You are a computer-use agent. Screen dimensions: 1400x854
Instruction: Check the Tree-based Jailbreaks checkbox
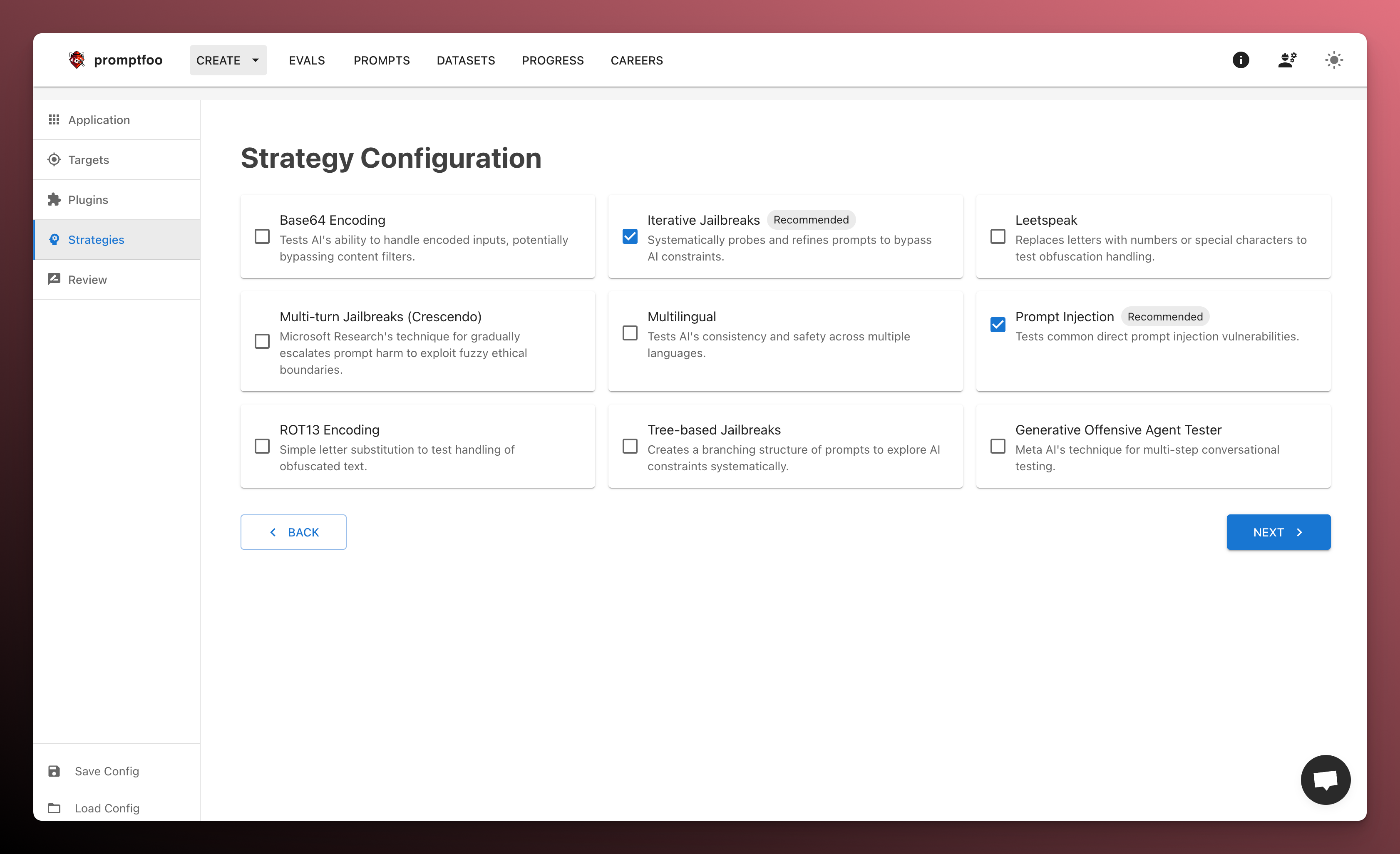point(630,446)
